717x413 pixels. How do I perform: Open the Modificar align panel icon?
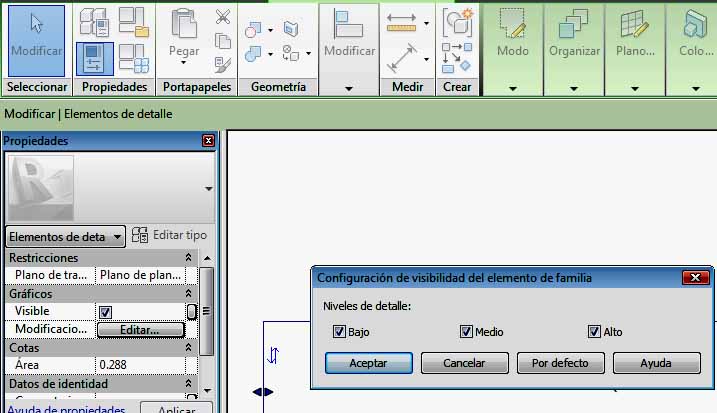[348, 25]
